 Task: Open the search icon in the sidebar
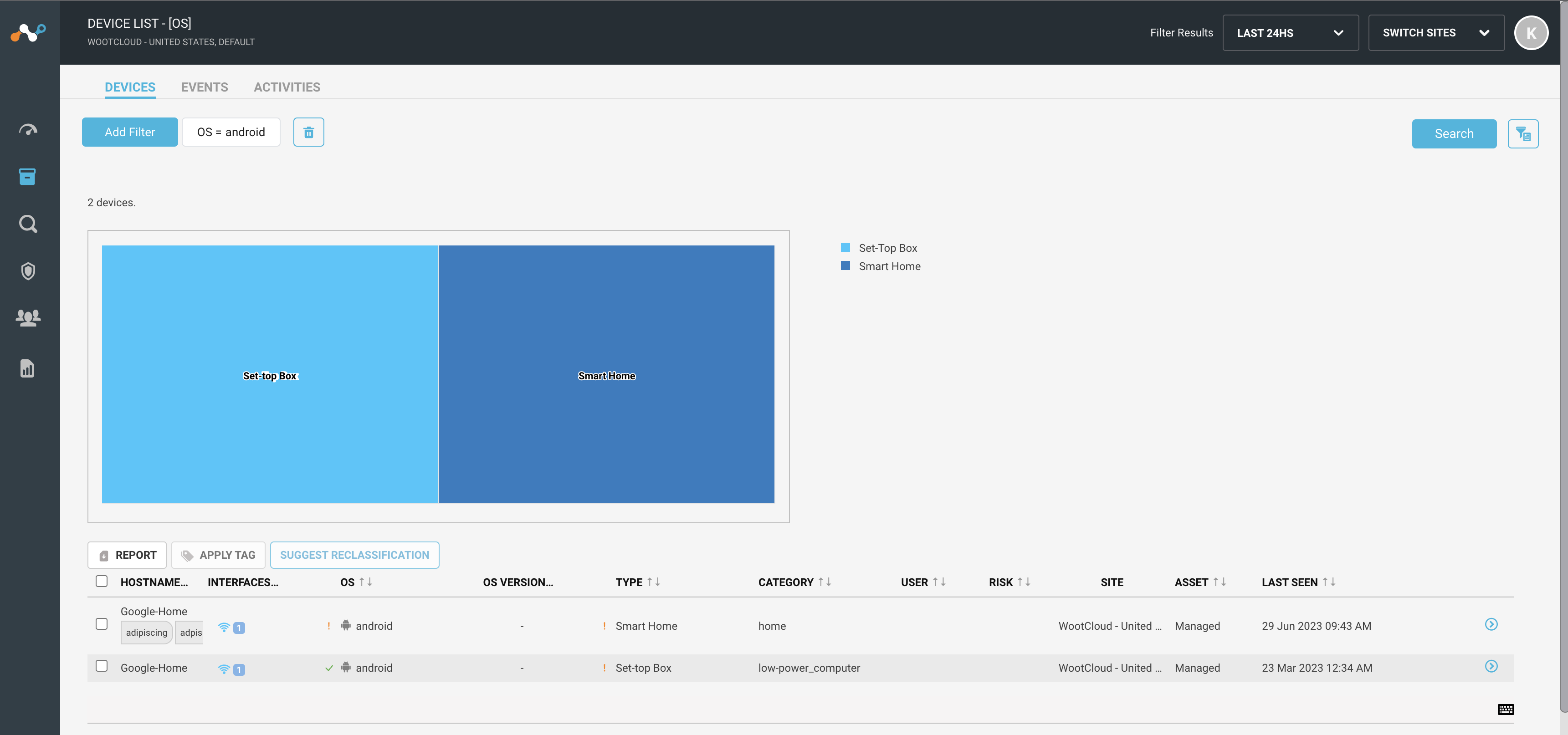pos(28,224)
